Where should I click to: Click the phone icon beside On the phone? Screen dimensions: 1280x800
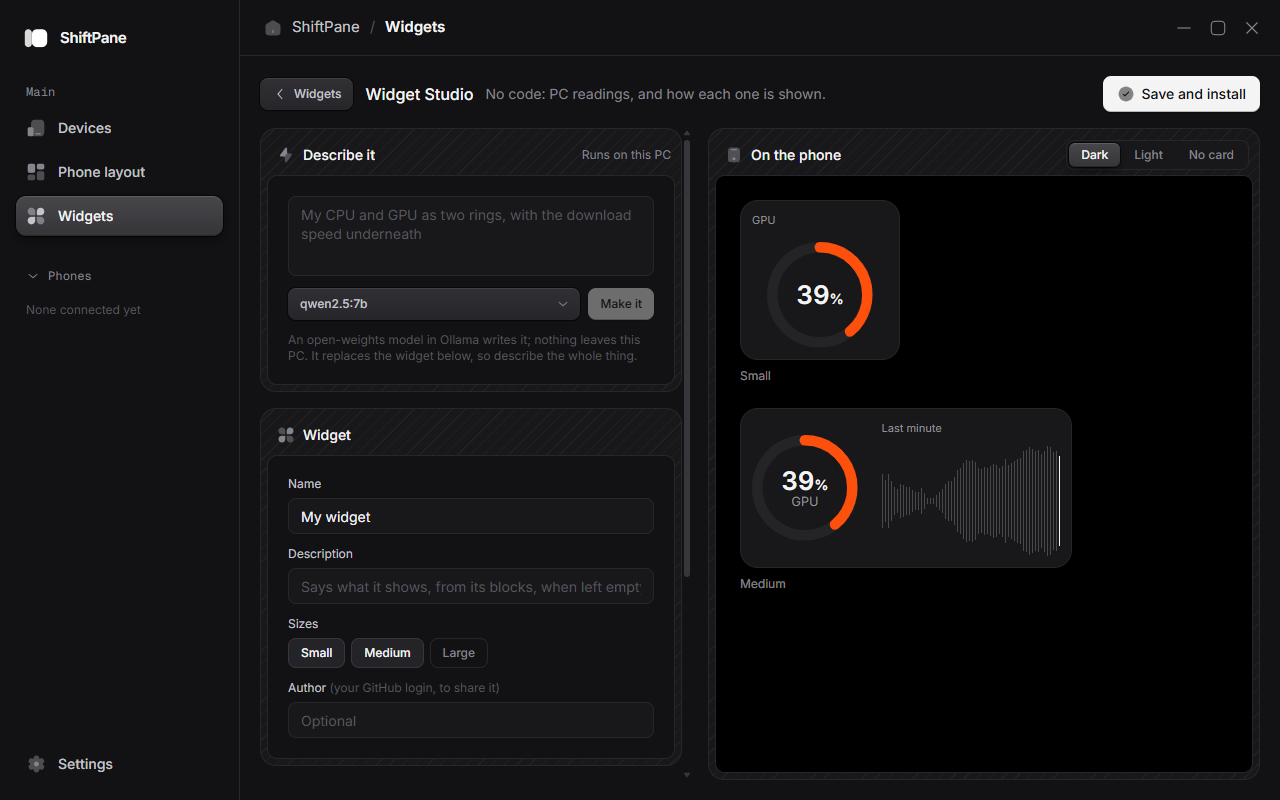[734, 155]
